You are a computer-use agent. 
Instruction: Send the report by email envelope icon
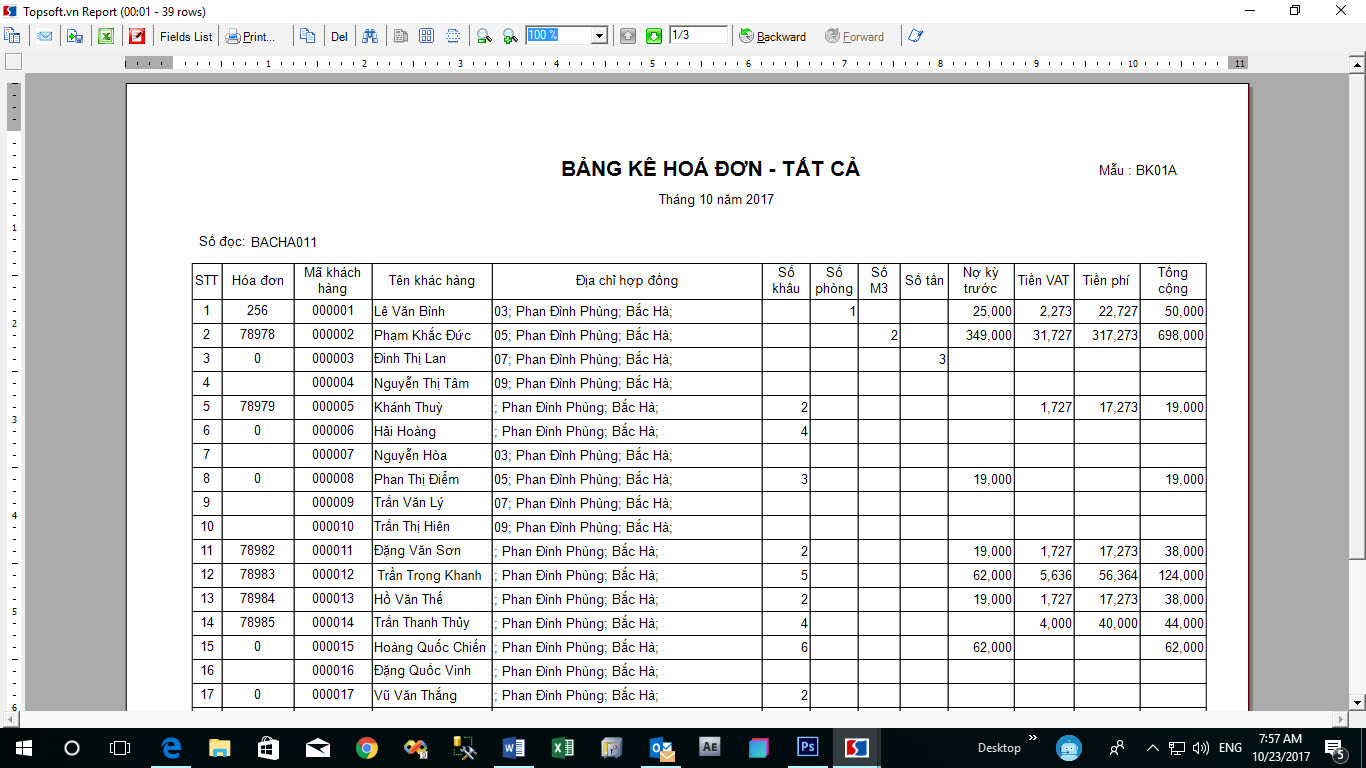pyautogui.click(x=45, y=36)
